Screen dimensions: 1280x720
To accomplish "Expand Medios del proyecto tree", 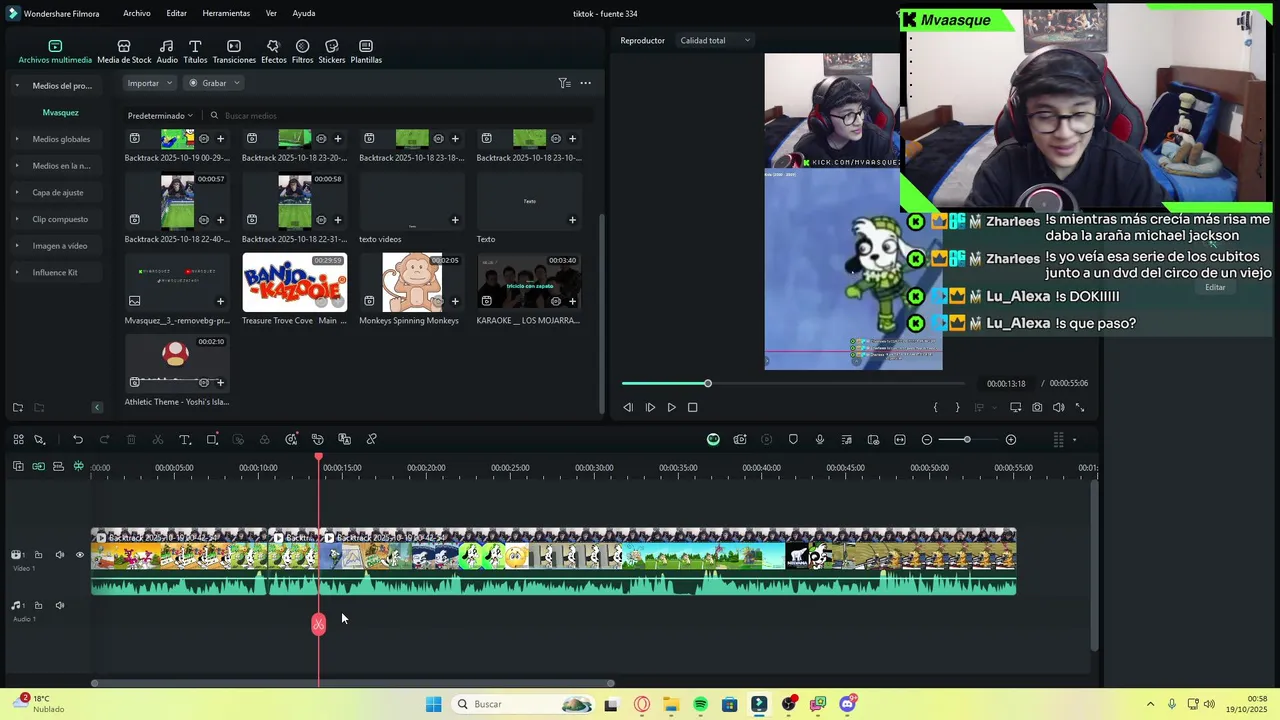I will click(x=17, y=86).
